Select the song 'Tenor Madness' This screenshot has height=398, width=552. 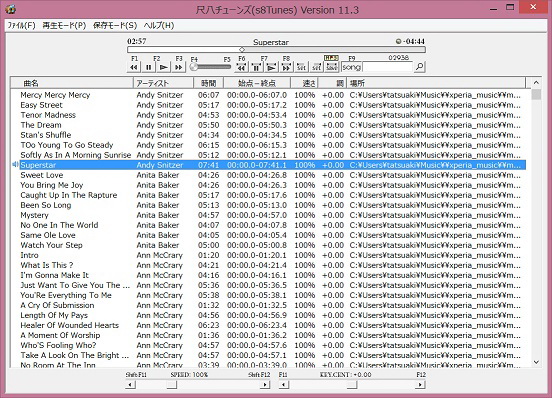[48, 115]
